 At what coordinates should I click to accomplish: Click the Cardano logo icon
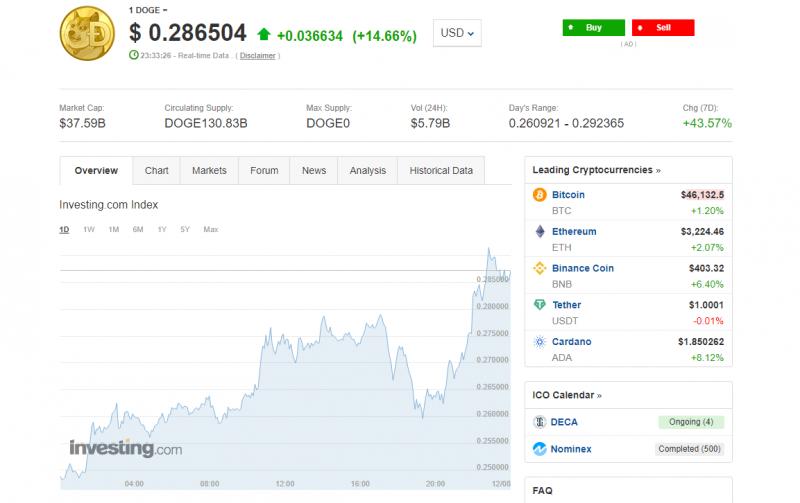point(540,342)
